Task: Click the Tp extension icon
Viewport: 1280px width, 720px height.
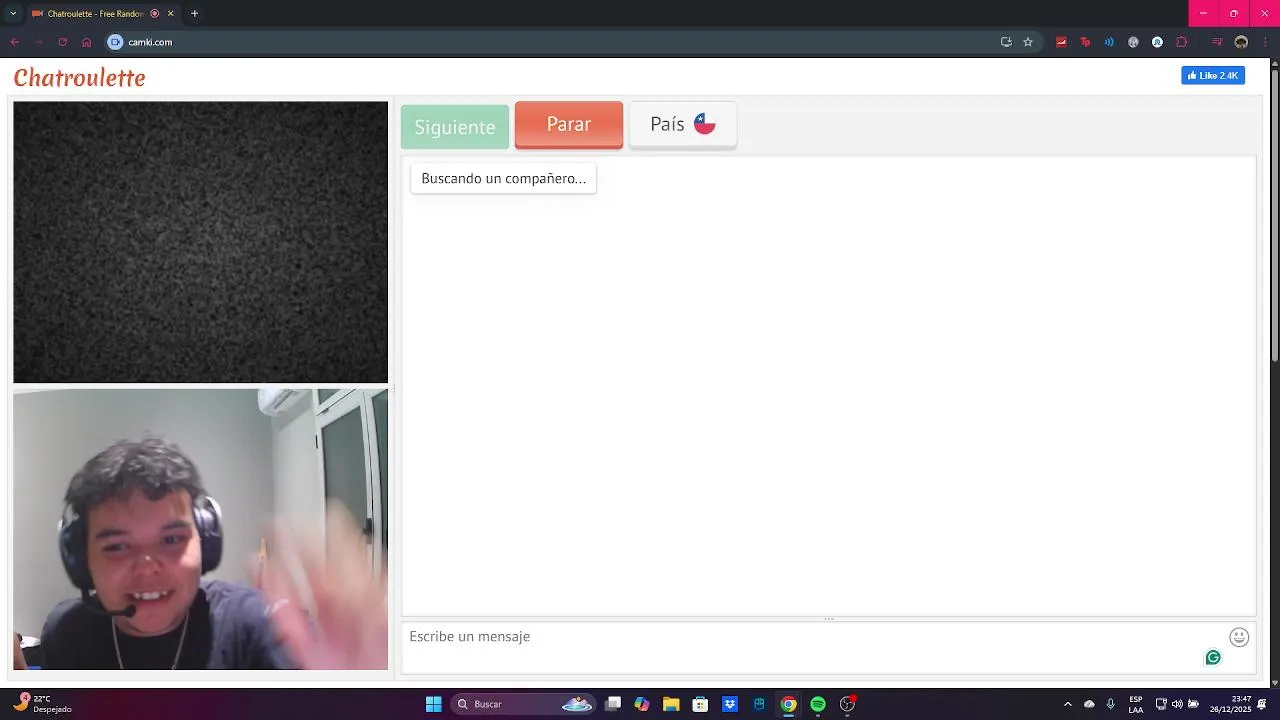Action: (1085, 42)
